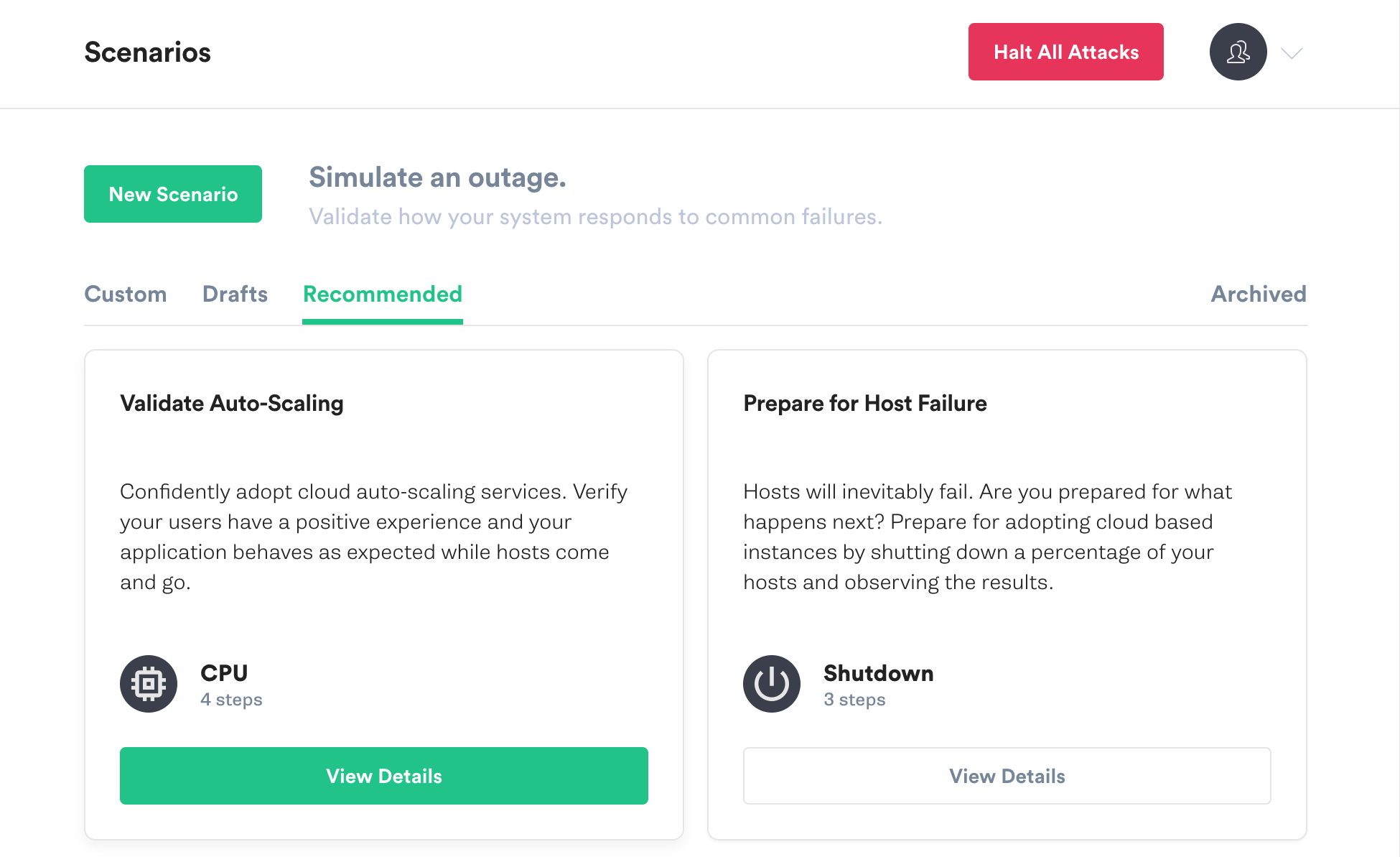1400x857 pixels.
Task: Switch to the Custom tab
Action: pos(126,294)
